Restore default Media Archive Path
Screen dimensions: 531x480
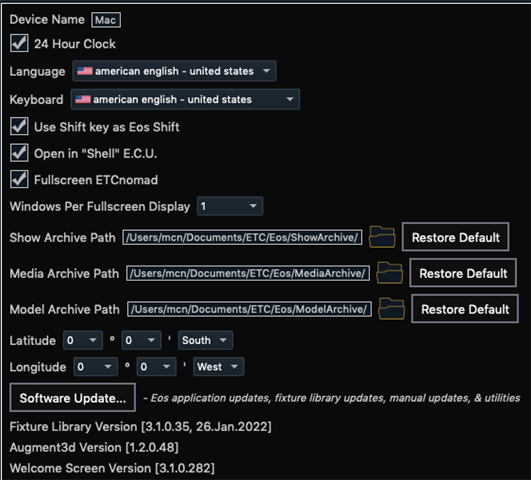tap(463, 273)
